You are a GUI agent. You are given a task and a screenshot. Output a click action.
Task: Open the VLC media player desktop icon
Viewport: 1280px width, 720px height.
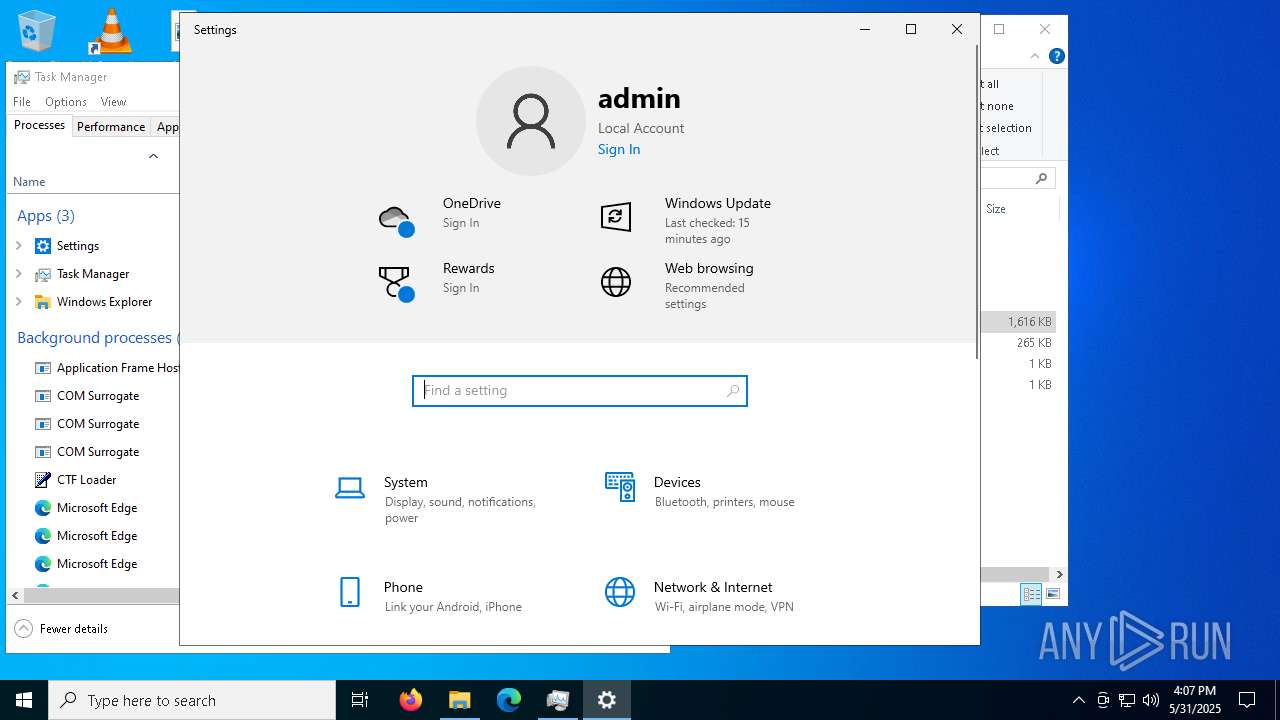tap(111, 30)
